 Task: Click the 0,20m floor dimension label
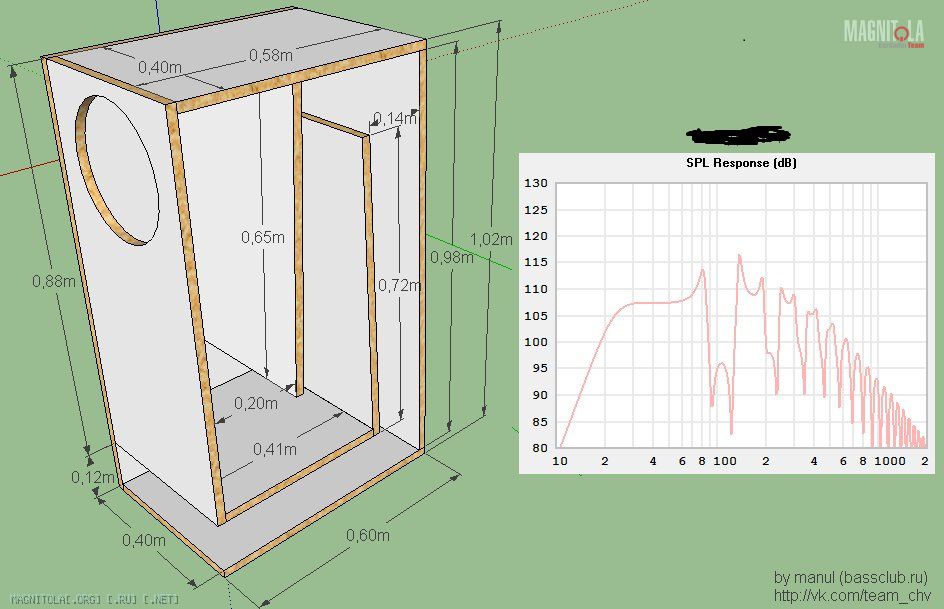[x=255, y=402]
